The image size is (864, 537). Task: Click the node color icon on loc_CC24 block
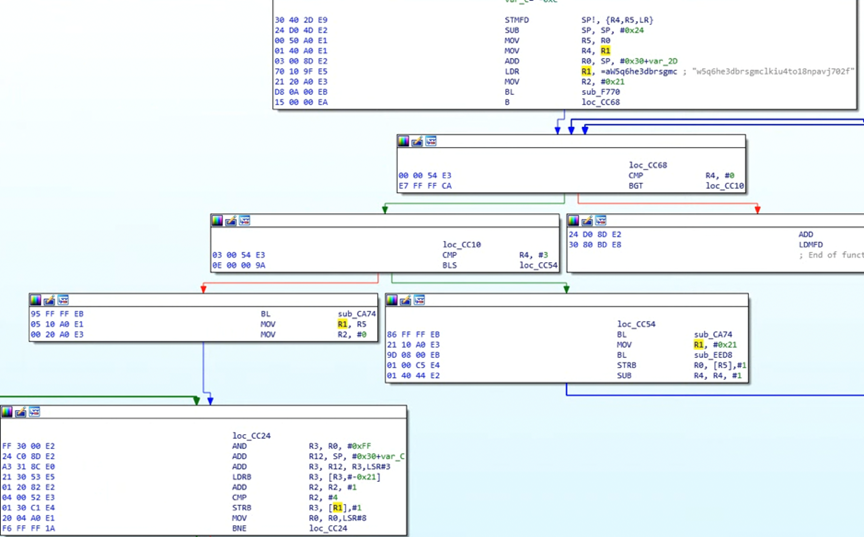7,412
